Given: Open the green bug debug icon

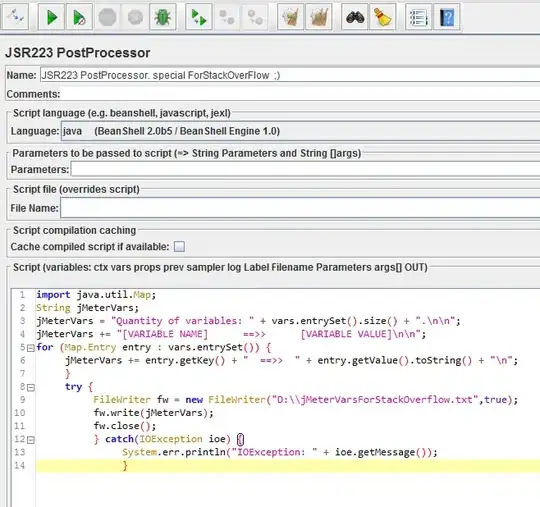Looking at the screenshot, I should [x=163, y=17].
